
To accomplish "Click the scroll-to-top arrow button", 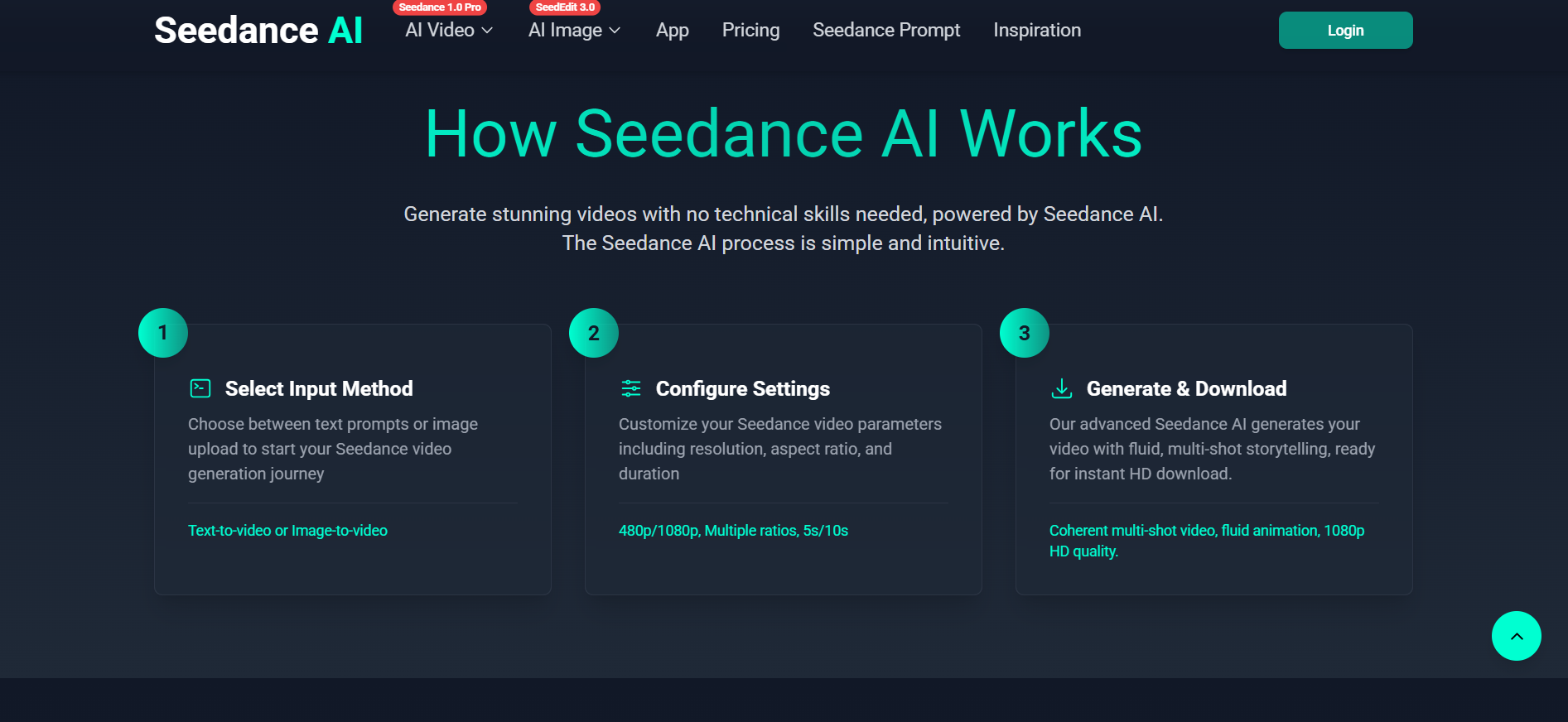I will (1516, 636).
